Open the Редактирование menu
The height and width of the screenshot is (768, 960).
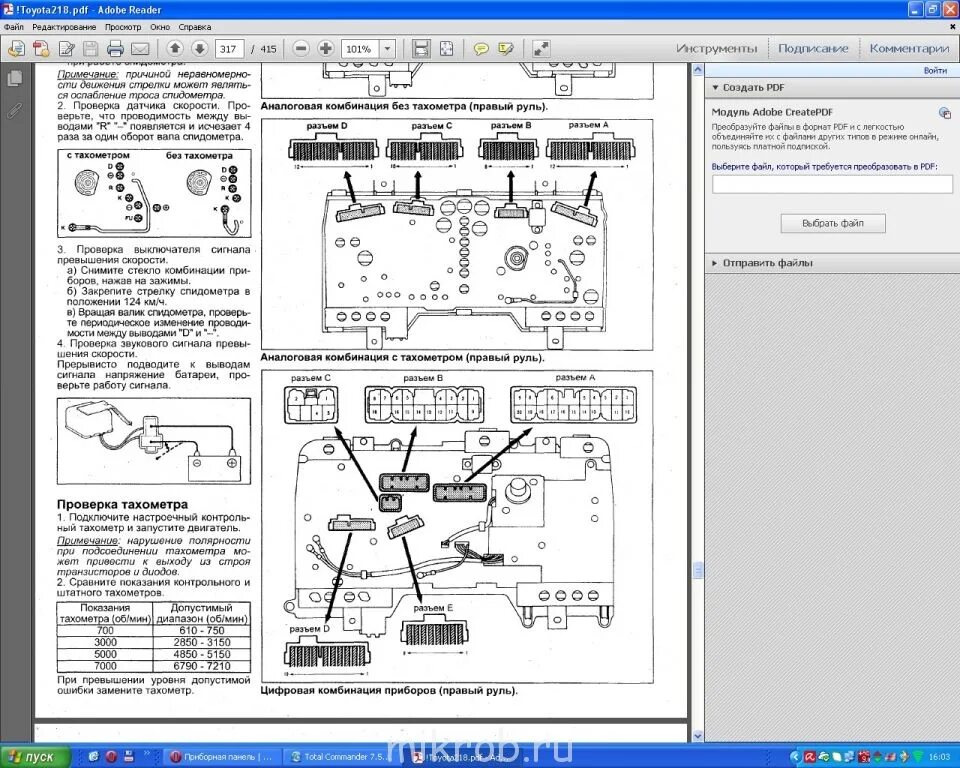[64, 27]
